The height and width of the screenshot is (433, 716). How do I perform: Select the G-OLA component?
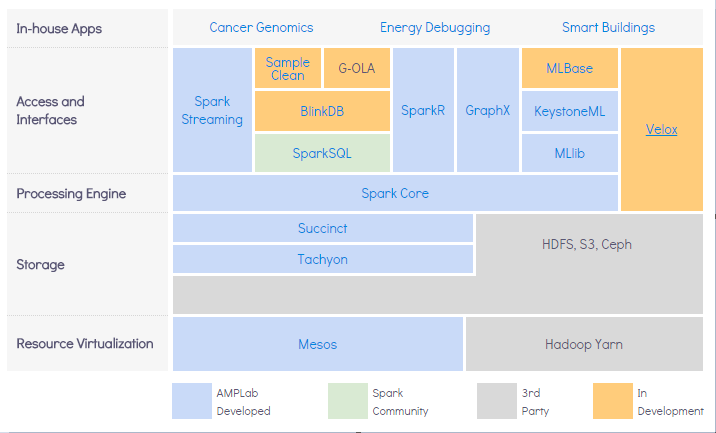(356, 68)
